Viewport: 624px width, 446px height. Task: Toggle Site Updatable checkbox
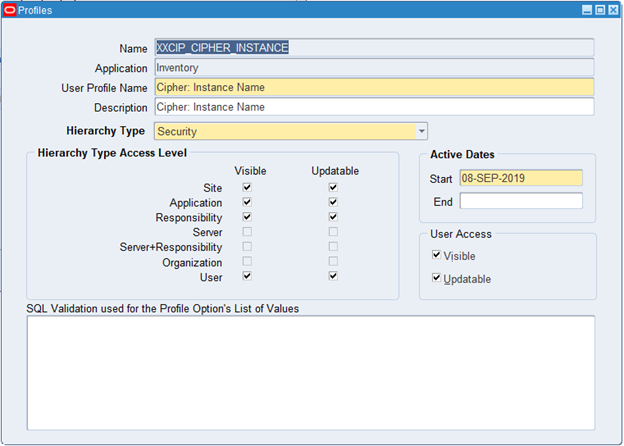coord(333,187)
